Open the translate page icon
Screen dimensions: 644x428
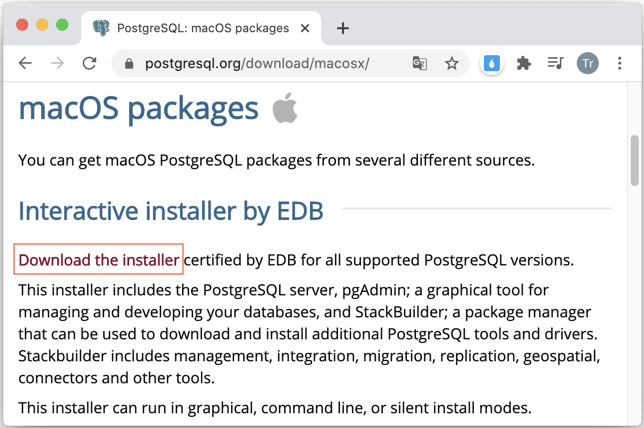click(x=419, y=63)
